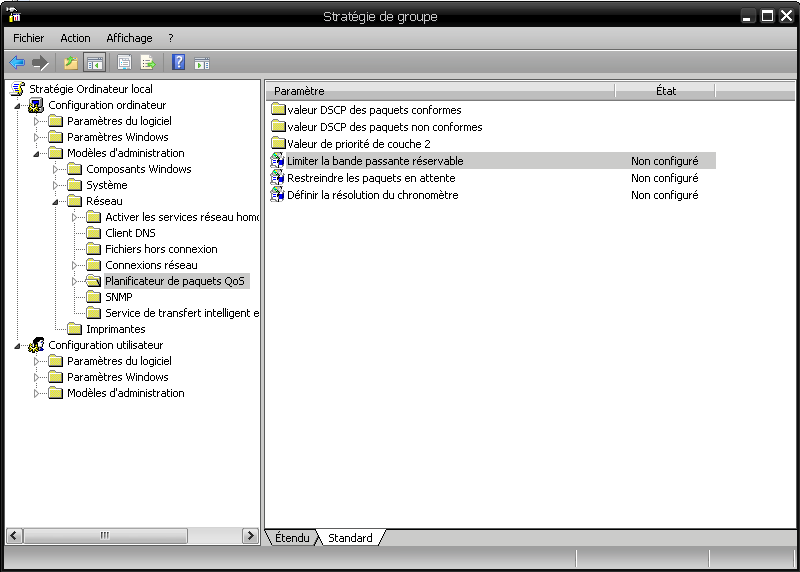Click folder icon of valeur DSCP des paquets non conformes
Image resolution: width=800 pixels, height=572 pixels.
pos(278,126)
